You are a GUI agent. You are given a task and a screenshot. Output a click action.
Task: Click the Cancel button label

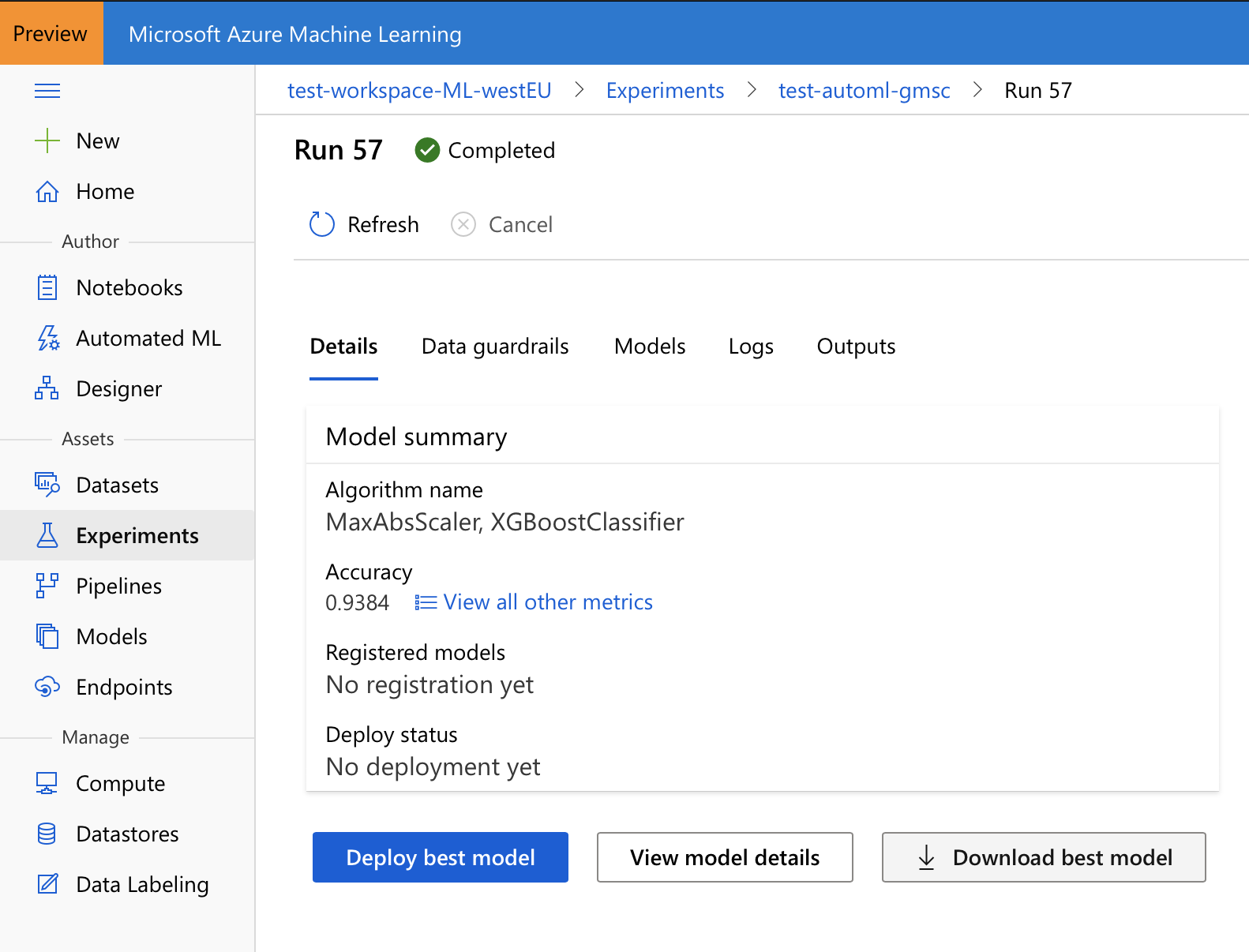point(520,225)
